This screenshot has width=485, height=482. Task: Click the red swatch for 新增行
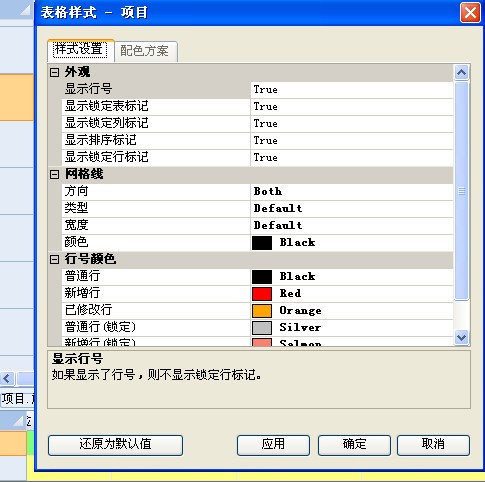click(x=262, y=294)
